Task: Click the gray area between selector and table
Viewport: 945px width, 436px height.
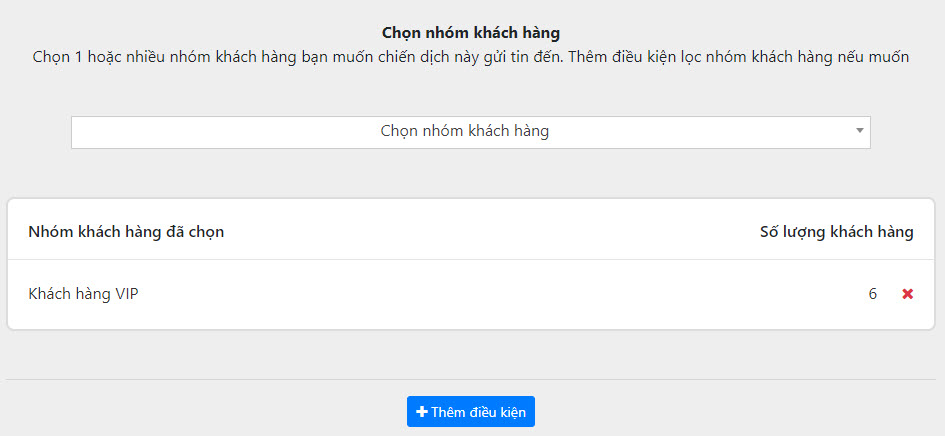Action: point(470,174)
